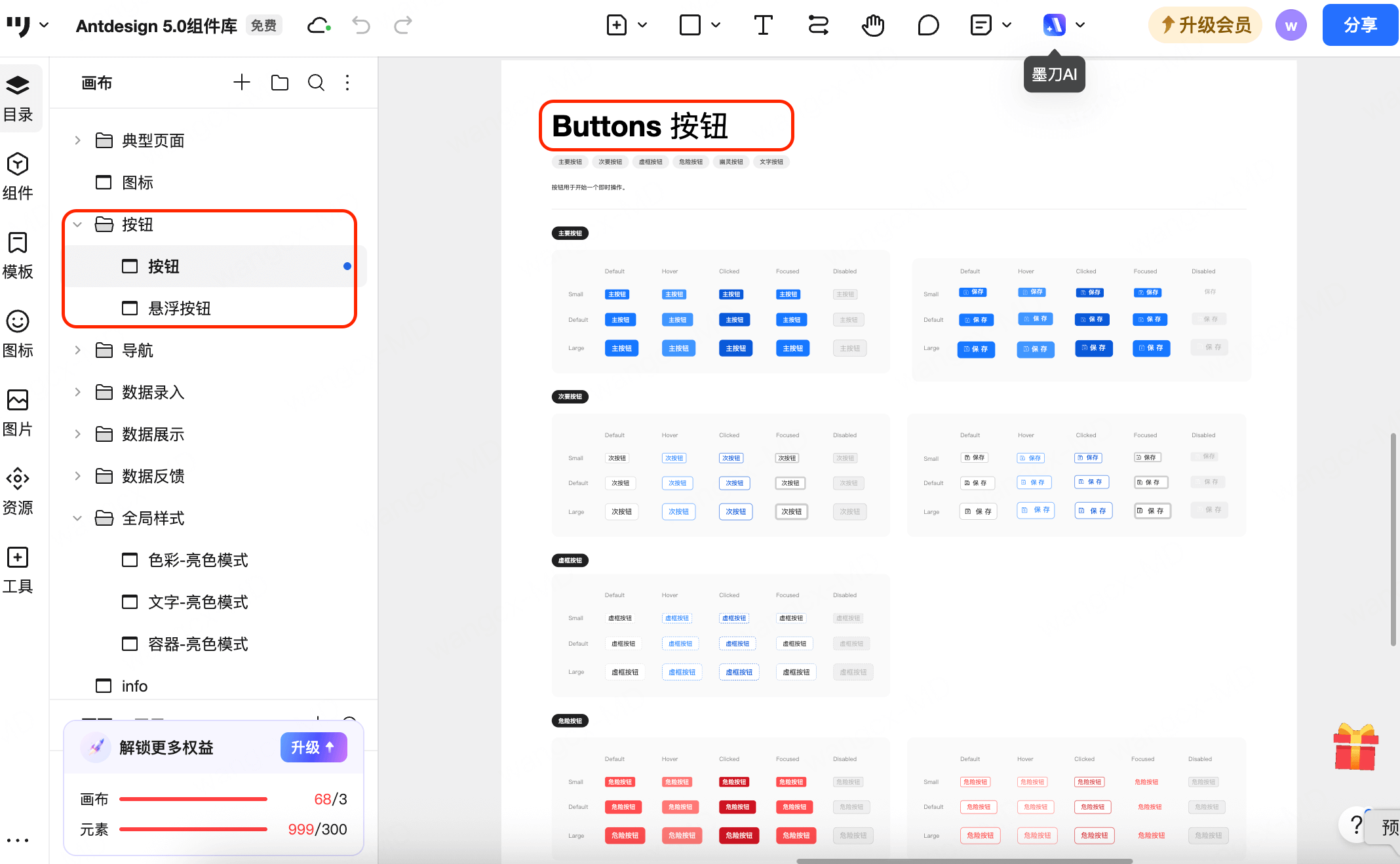Click the 分享 button
The height and width of the screenshot is (864, 1400).
click(x=1360, y=25)
